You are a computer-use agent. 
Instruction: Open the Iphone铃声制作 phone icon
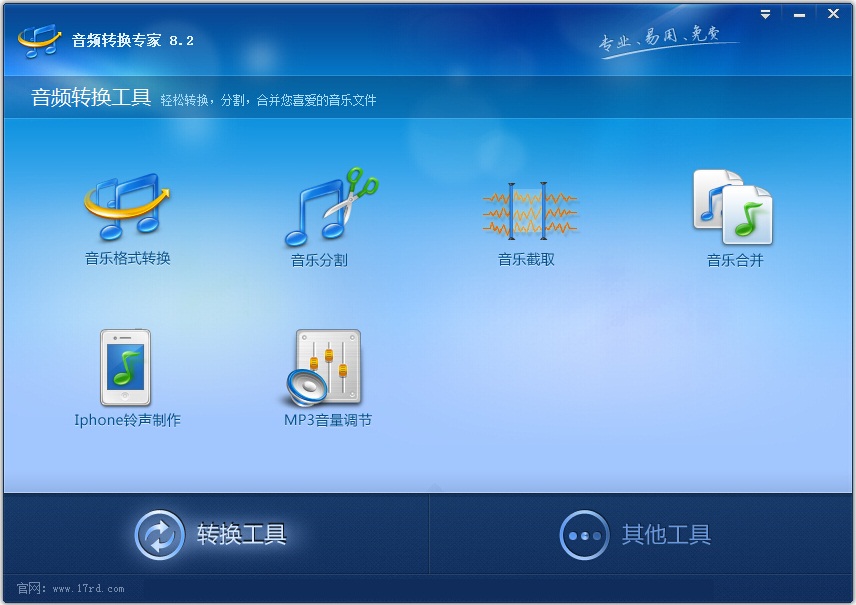click(x=125, y=367)
